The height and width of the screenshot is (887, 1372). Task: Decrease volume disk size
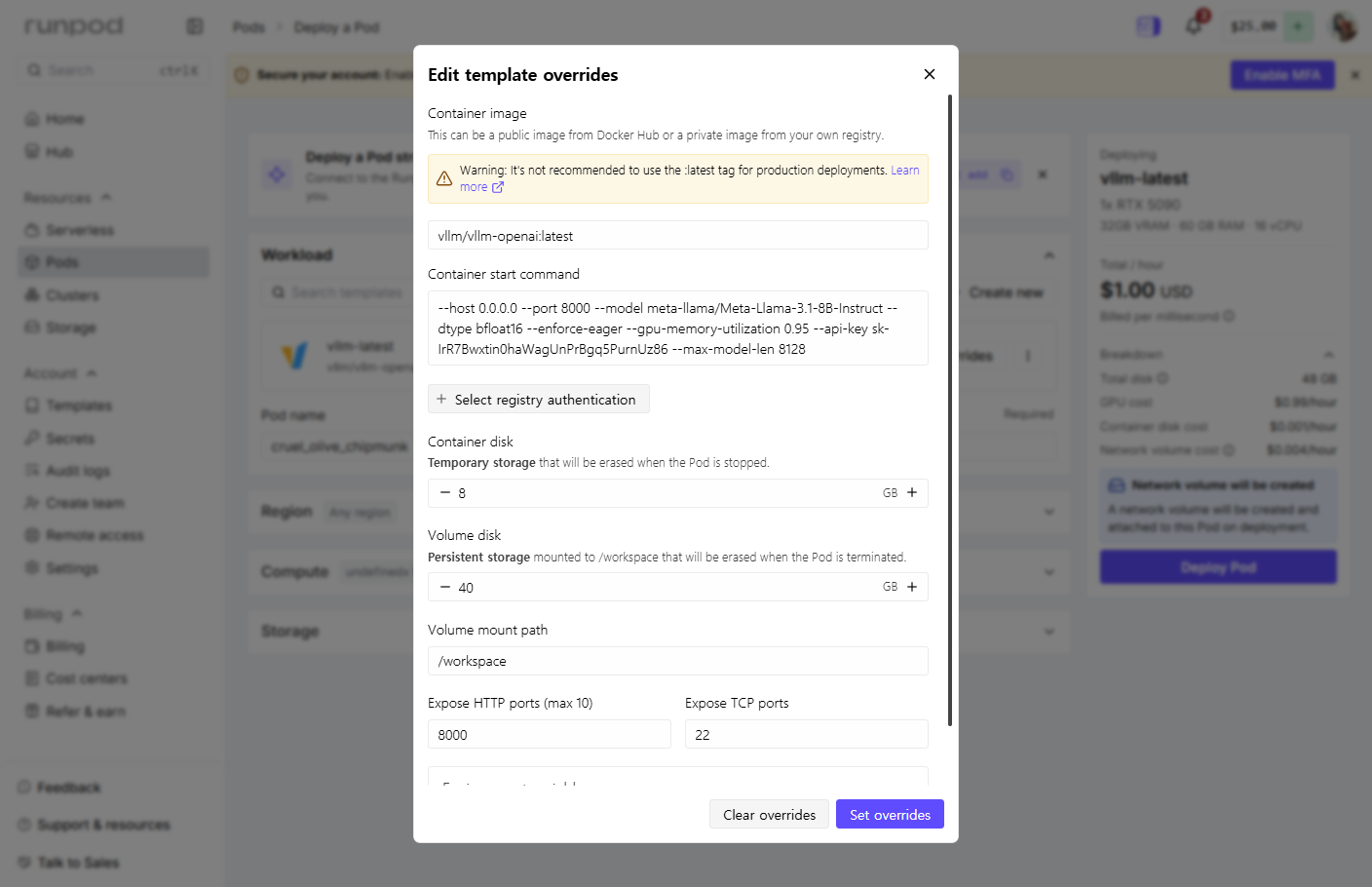[x=445, y=588]
